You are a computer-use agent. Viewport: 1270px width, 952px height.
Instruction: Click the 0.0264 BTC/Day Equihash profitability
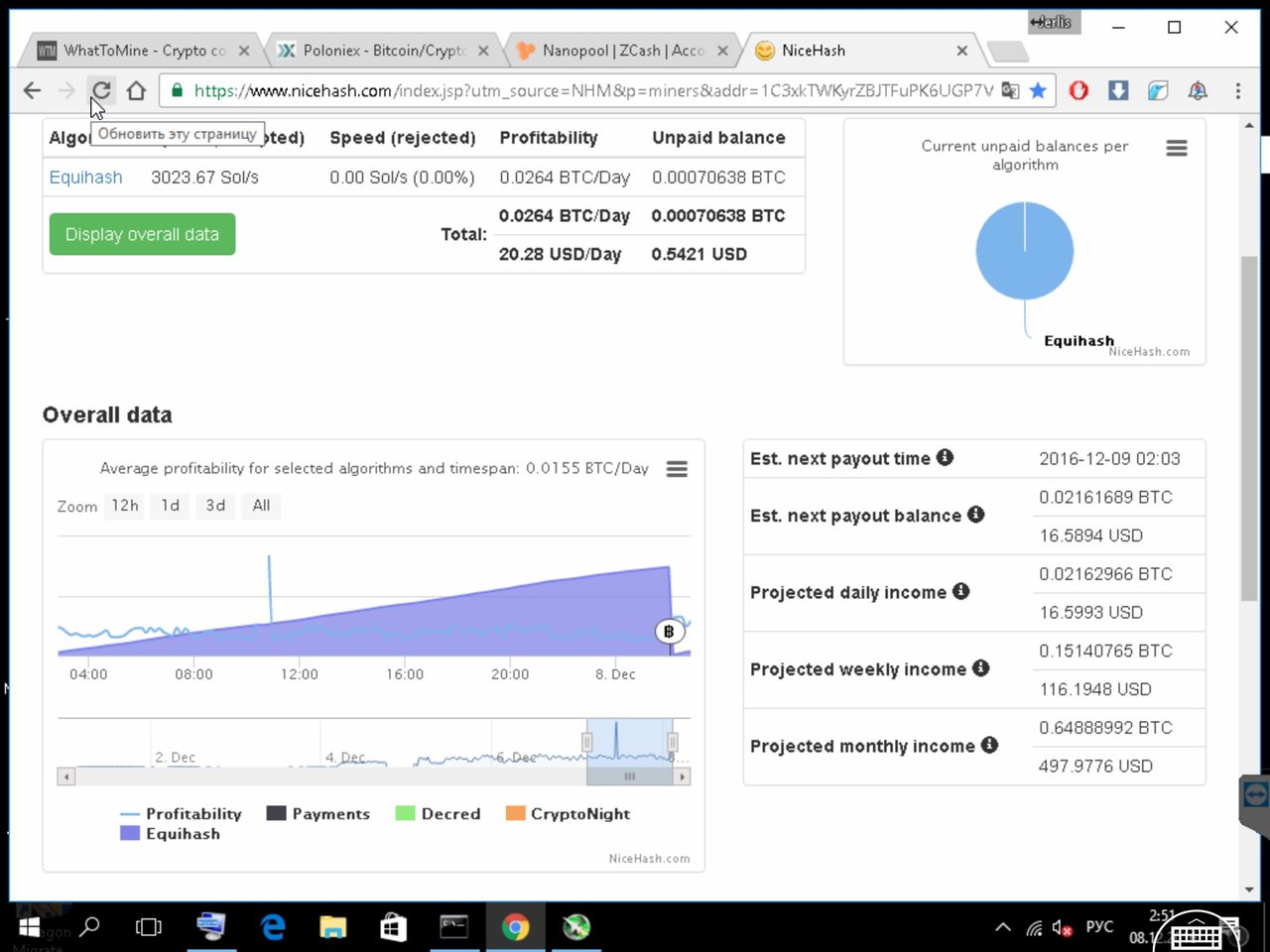565,178
